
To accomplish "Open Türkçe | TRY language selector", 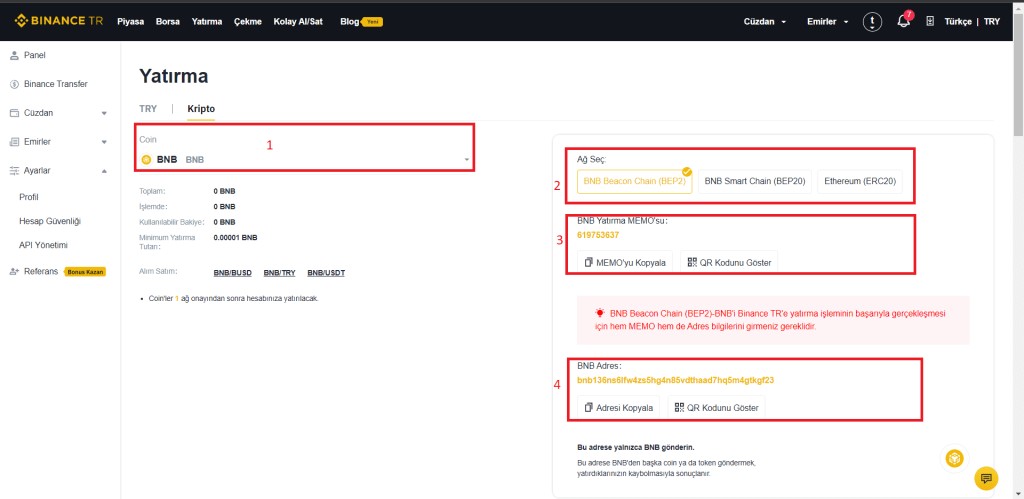I will (972, 22).
